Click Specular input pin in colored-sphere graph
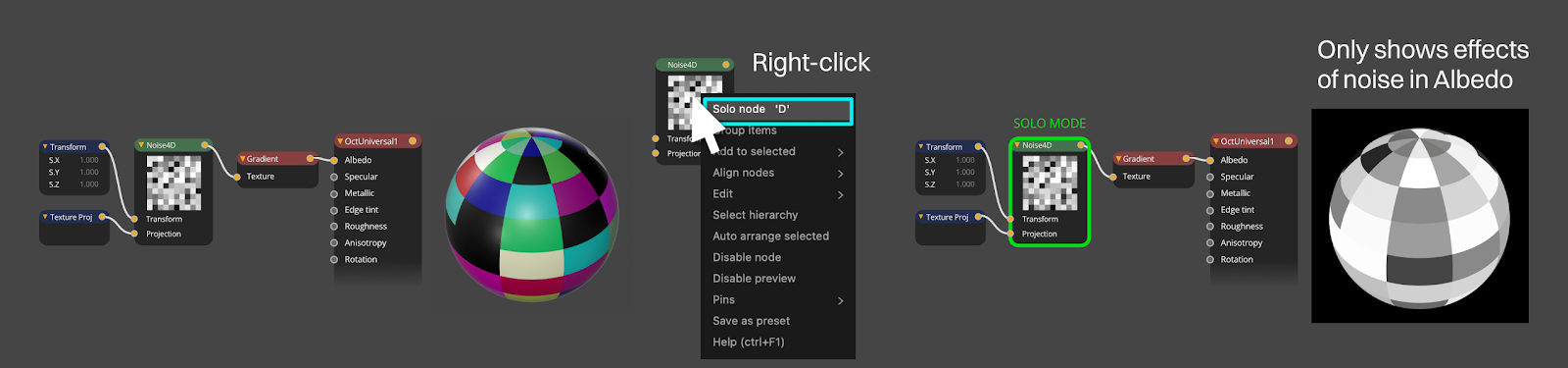Viewport: 1568px width, 368px height. pyautogui.click(x=334, y=177)
